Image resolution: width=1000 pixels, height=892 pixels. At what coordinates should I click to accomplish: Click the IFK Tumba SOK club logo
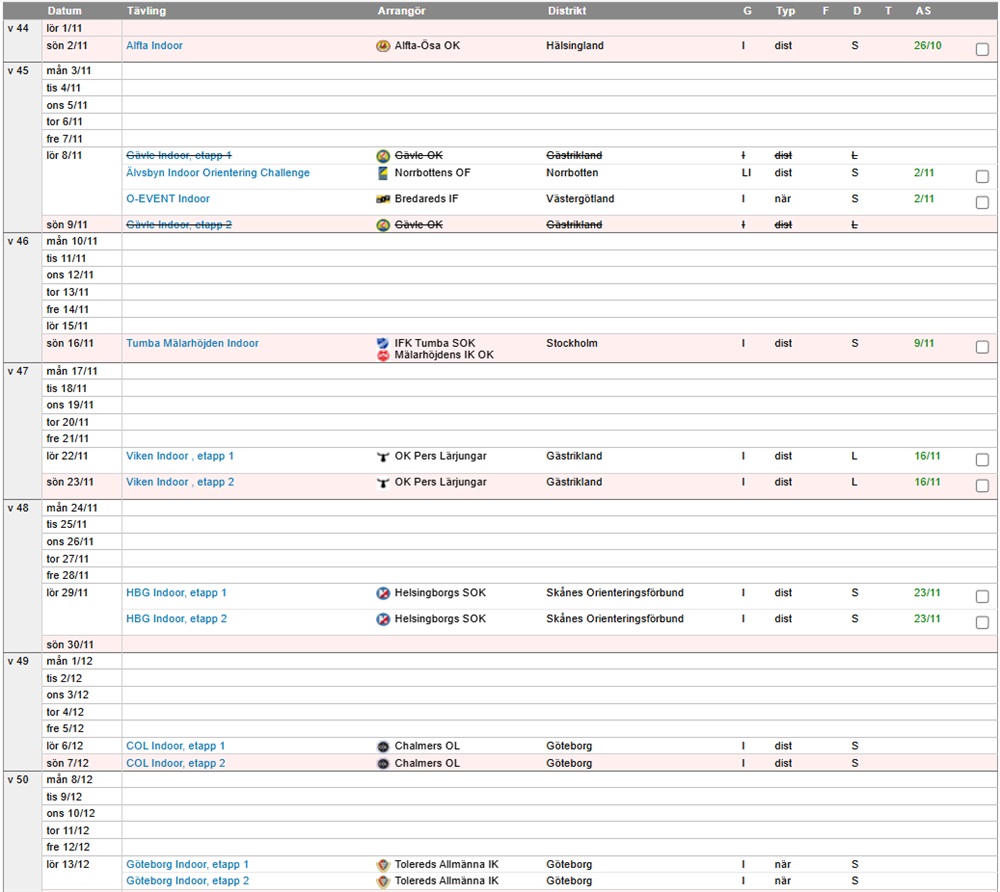pos(382,343)
